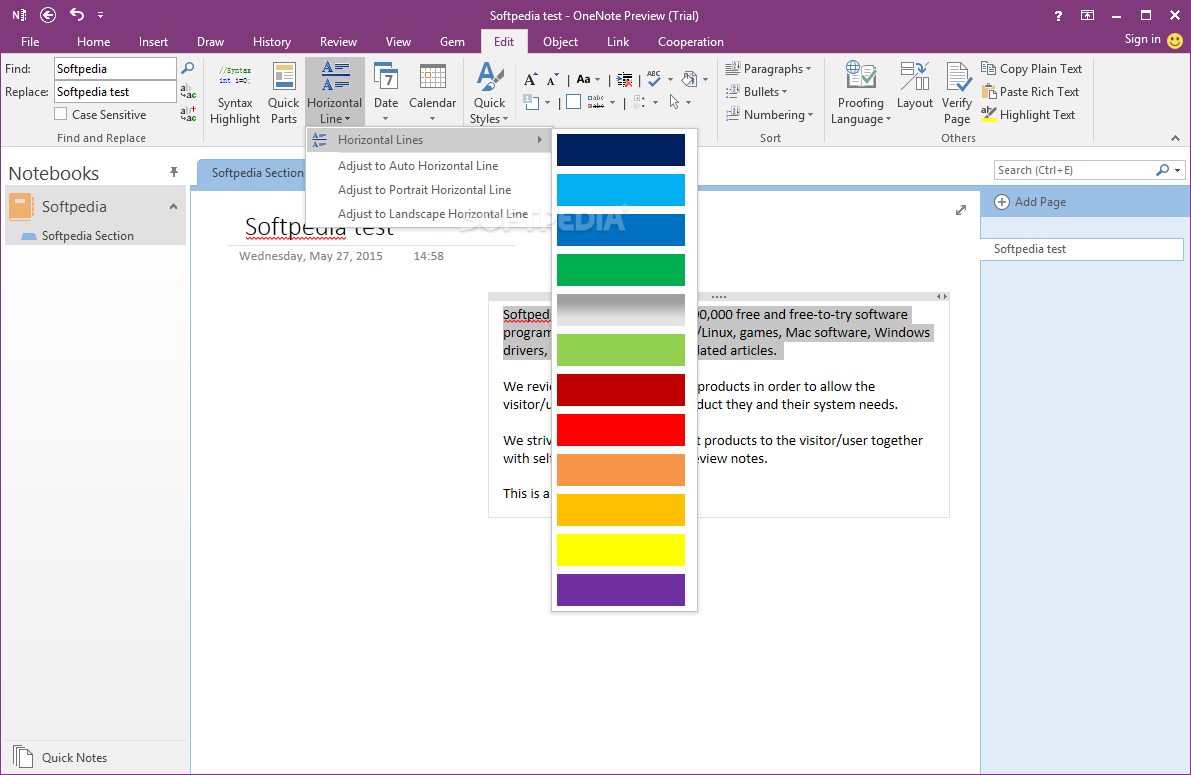The width and height of the screenshot is (1191, 775).
Task: Decrease font size with the small A icon
Action: pos(552,80)
